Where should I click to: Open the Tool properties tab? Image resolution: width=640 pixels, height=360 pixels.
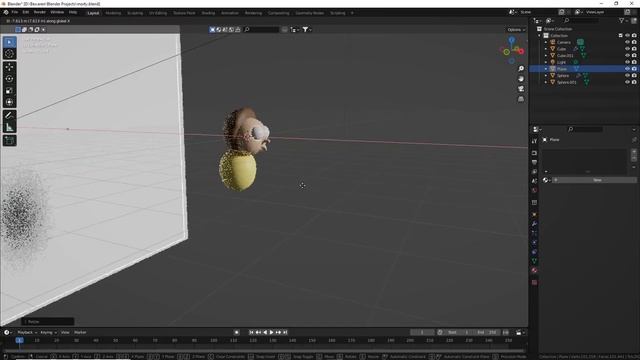pos(534,141)
